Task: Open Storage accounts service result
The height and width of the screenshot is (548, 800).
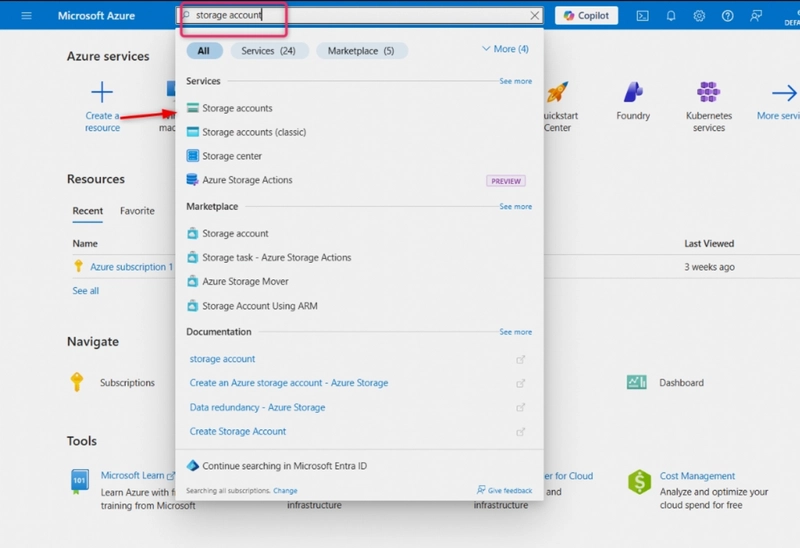Action: coord(237,108)
